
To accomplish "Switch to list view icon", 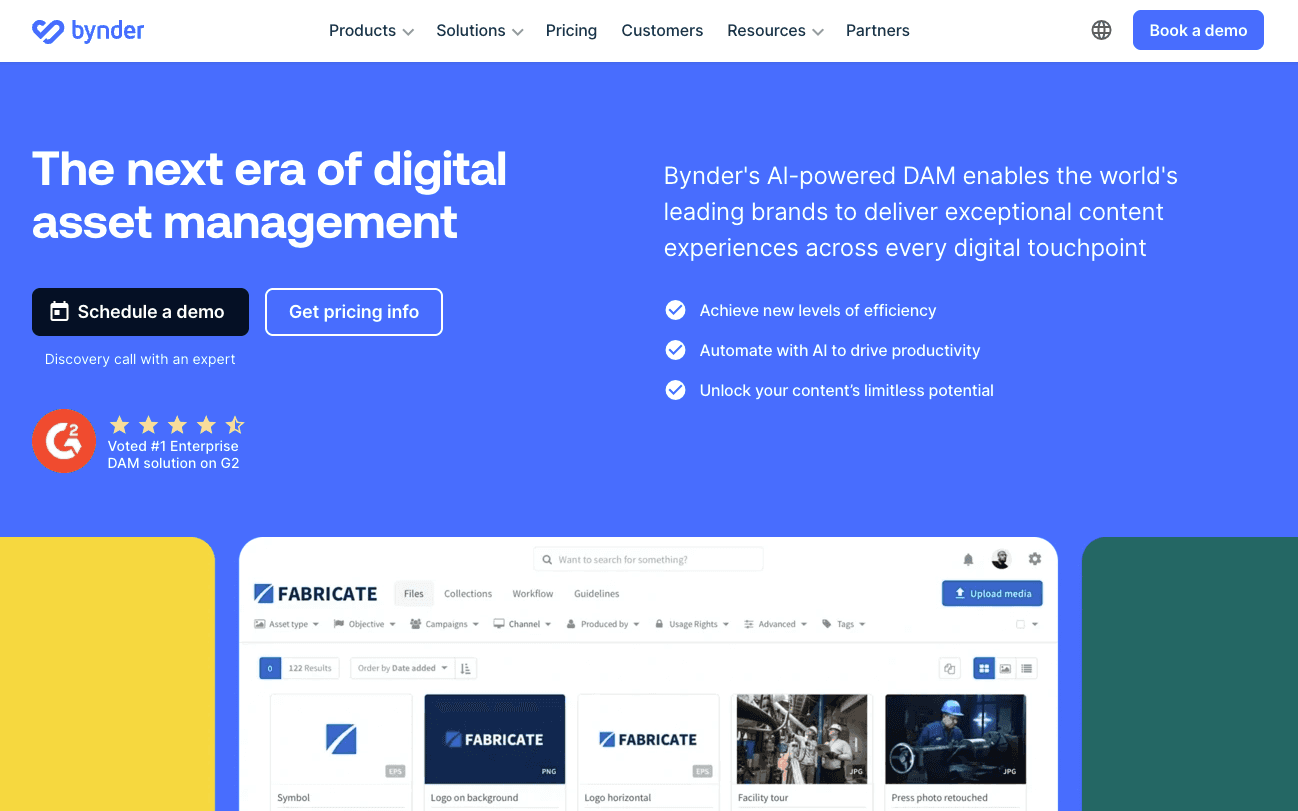I will 1027,668.
